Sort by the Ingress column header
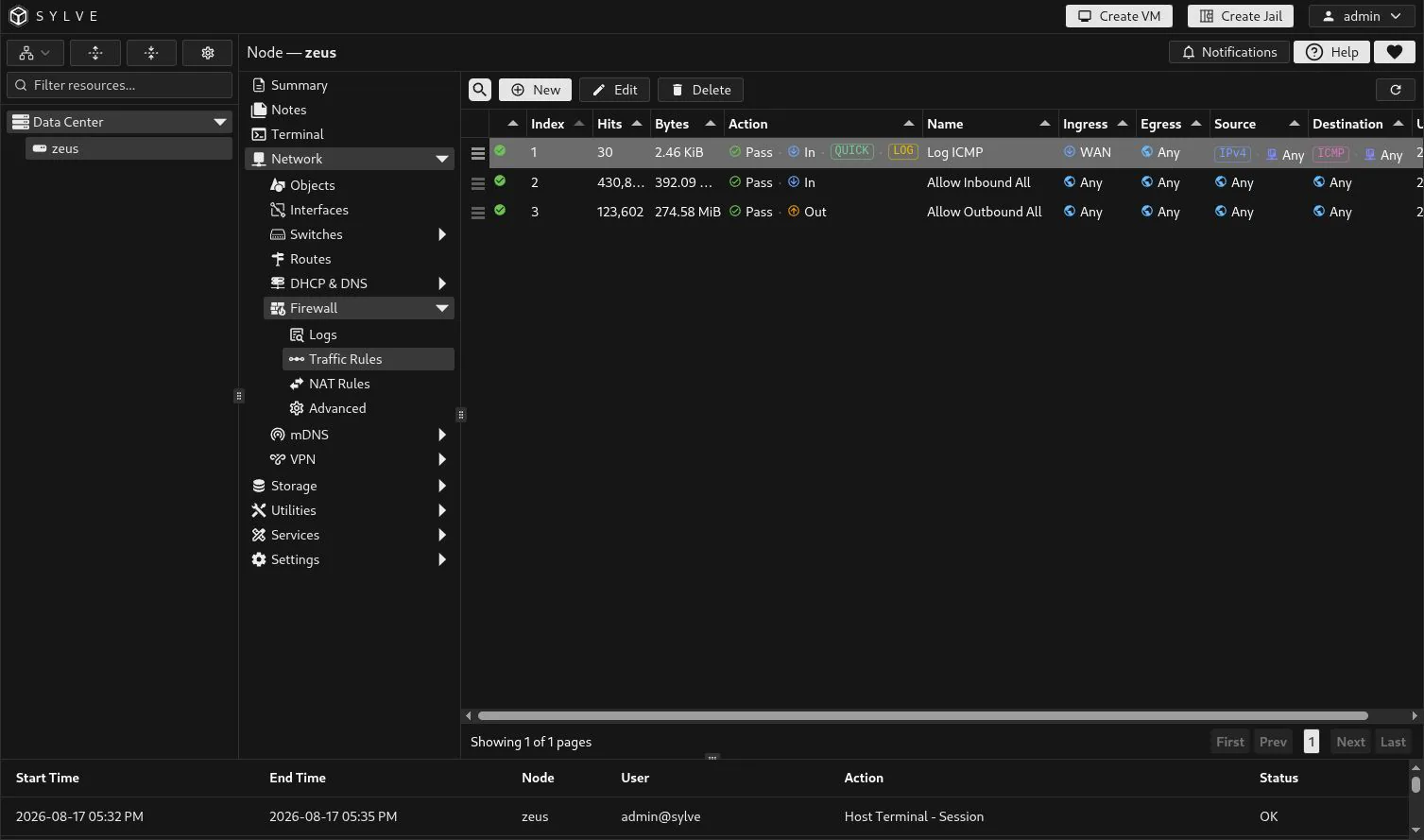Image resolution: width=1424 pixels, height=840 pixels. tap(1095, 124)
